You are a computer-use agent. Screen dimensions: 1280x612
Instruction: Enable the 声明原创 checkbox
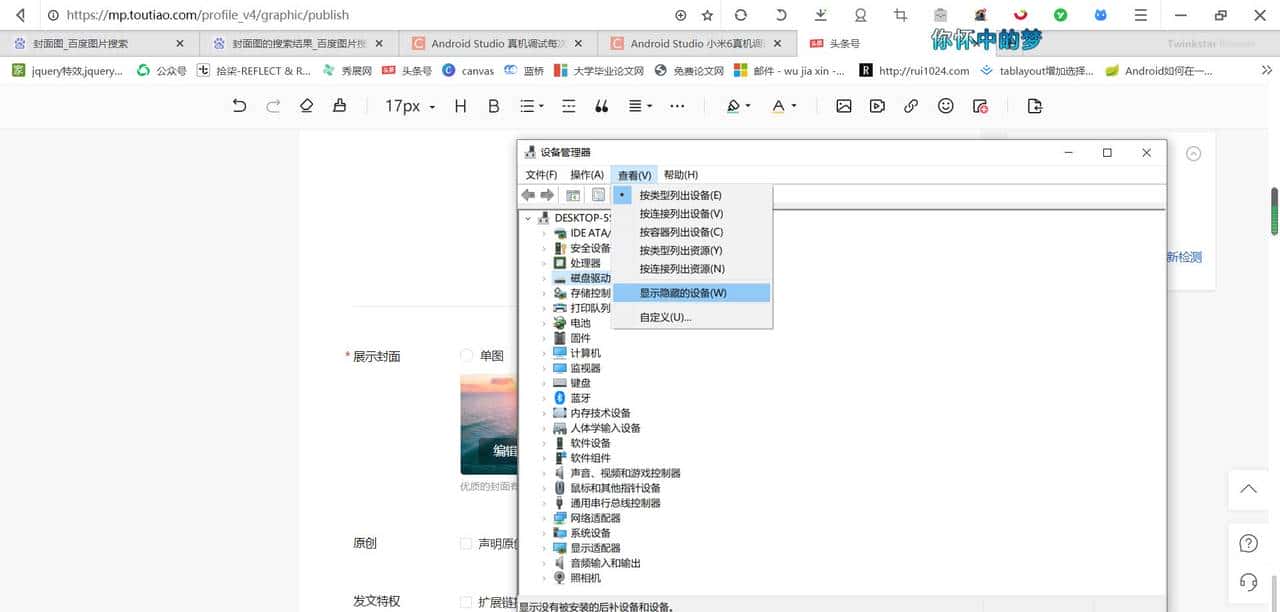466,543
